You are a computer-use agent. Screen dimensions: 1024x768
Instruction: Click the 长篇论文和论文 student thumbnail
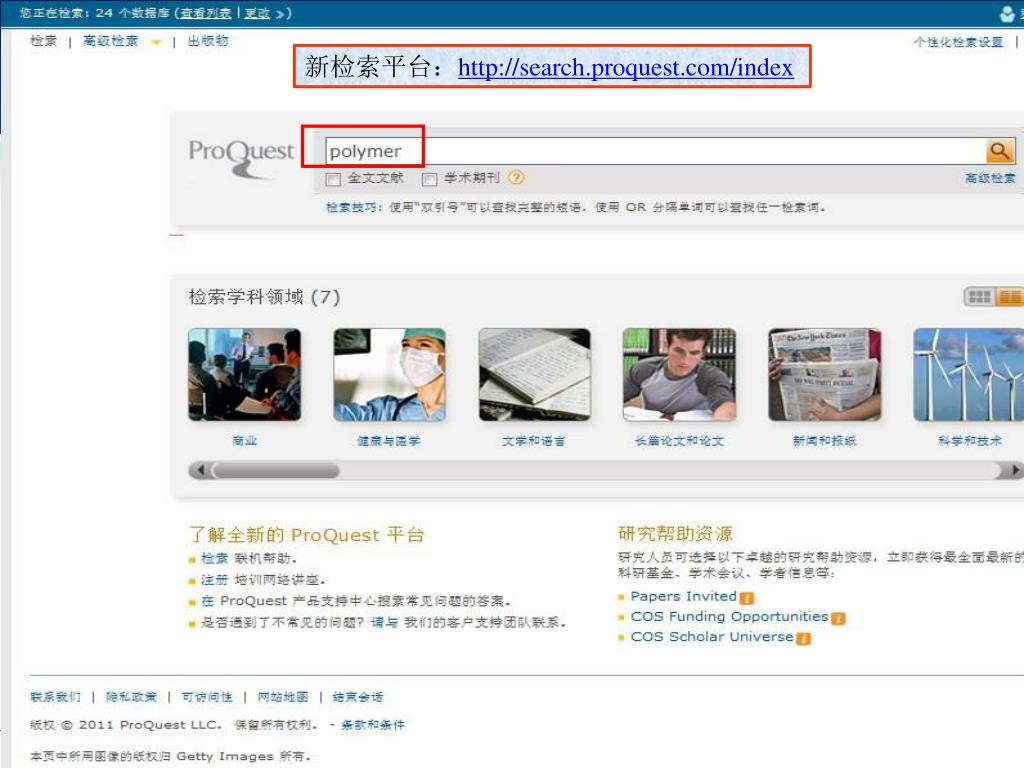click(x=679, y=375)
